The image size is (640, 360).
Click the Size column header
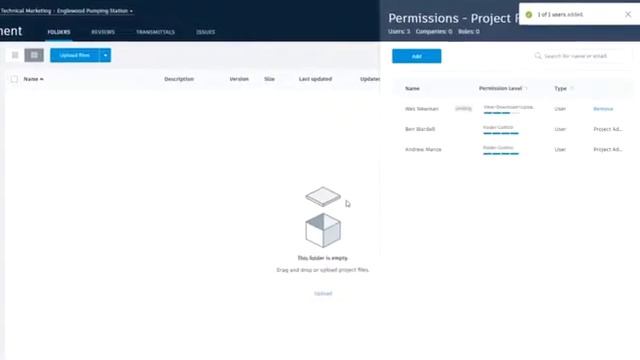[x=269, y=79]
